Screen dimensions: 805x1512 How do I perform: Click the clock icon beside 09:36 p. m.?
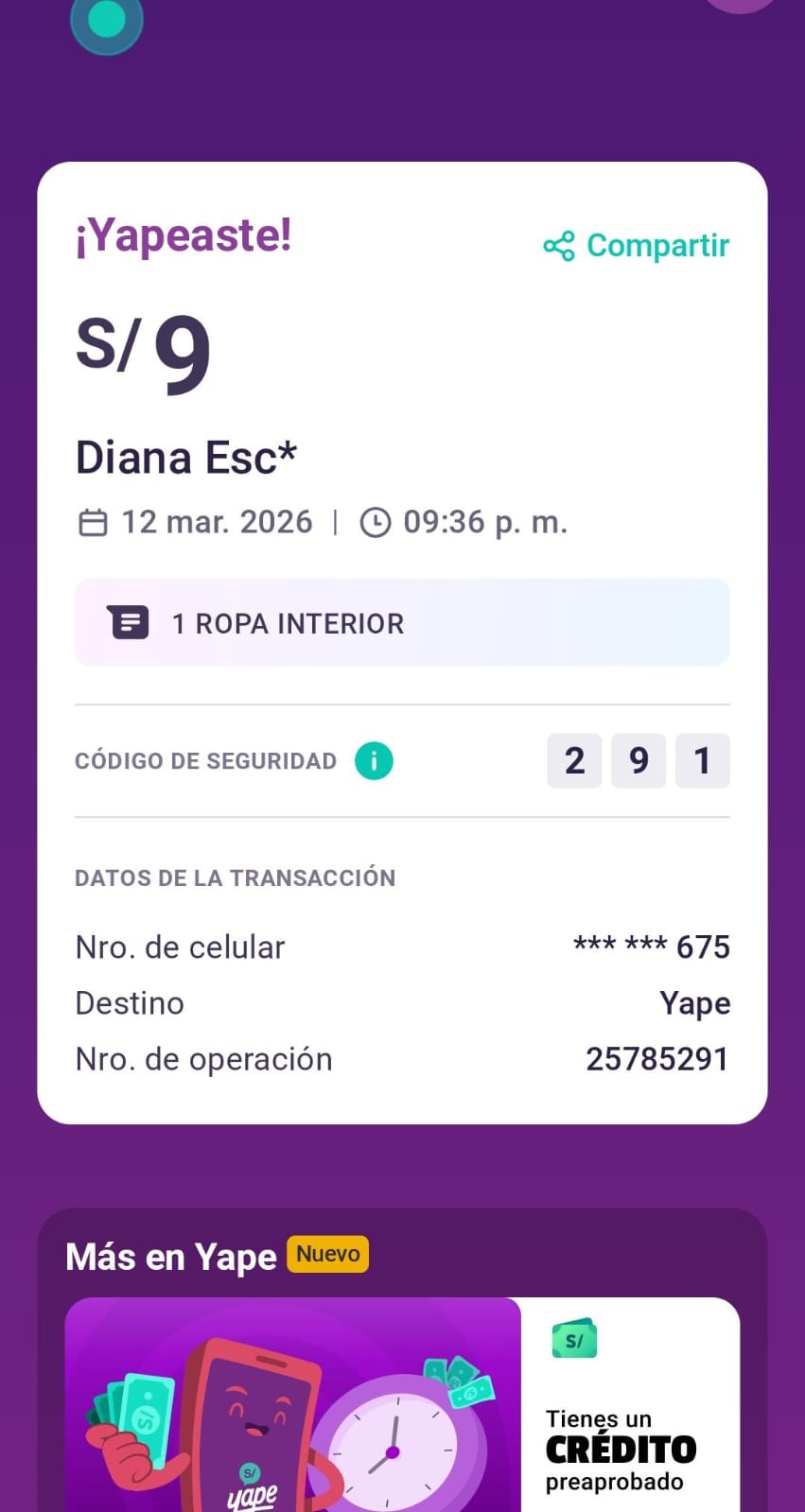point(376,522)
